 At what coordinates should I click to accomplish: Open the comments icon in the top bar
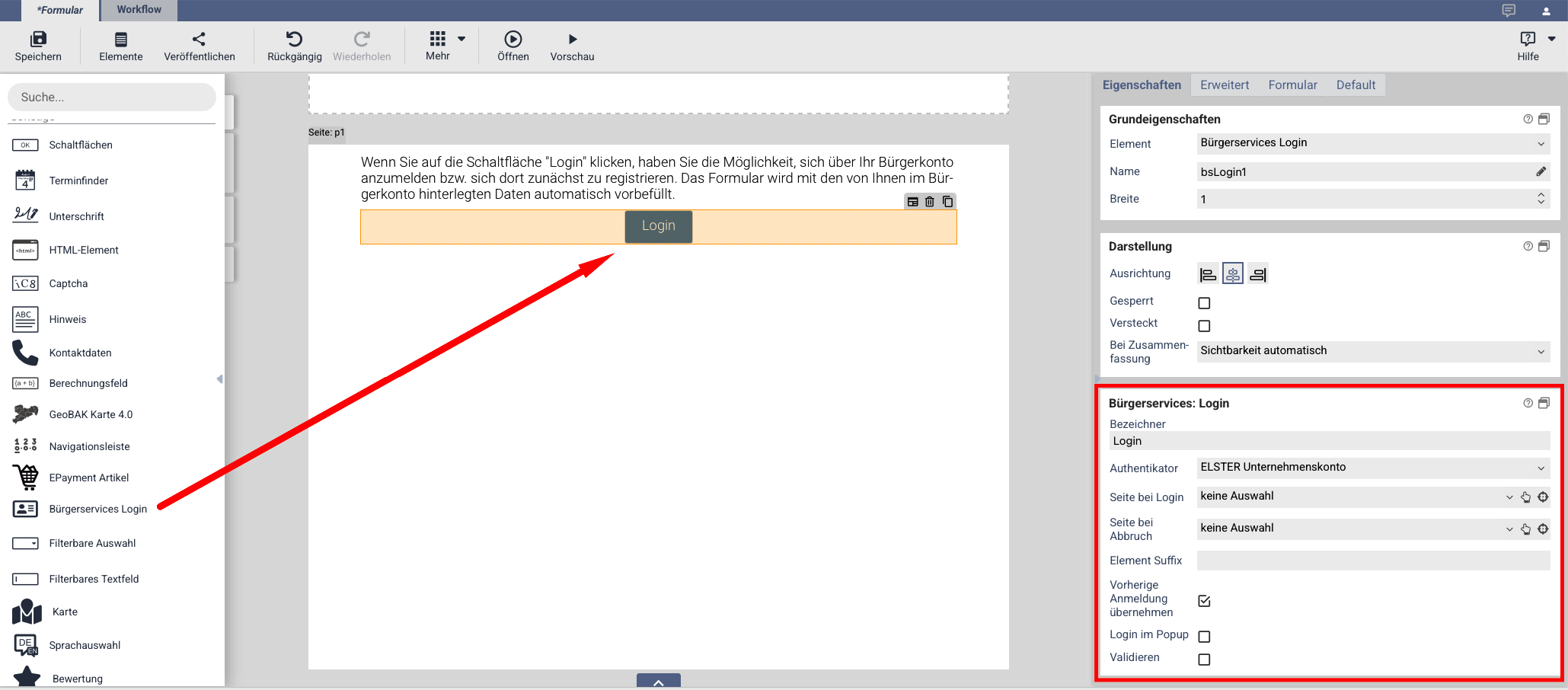coord(1509,10)
